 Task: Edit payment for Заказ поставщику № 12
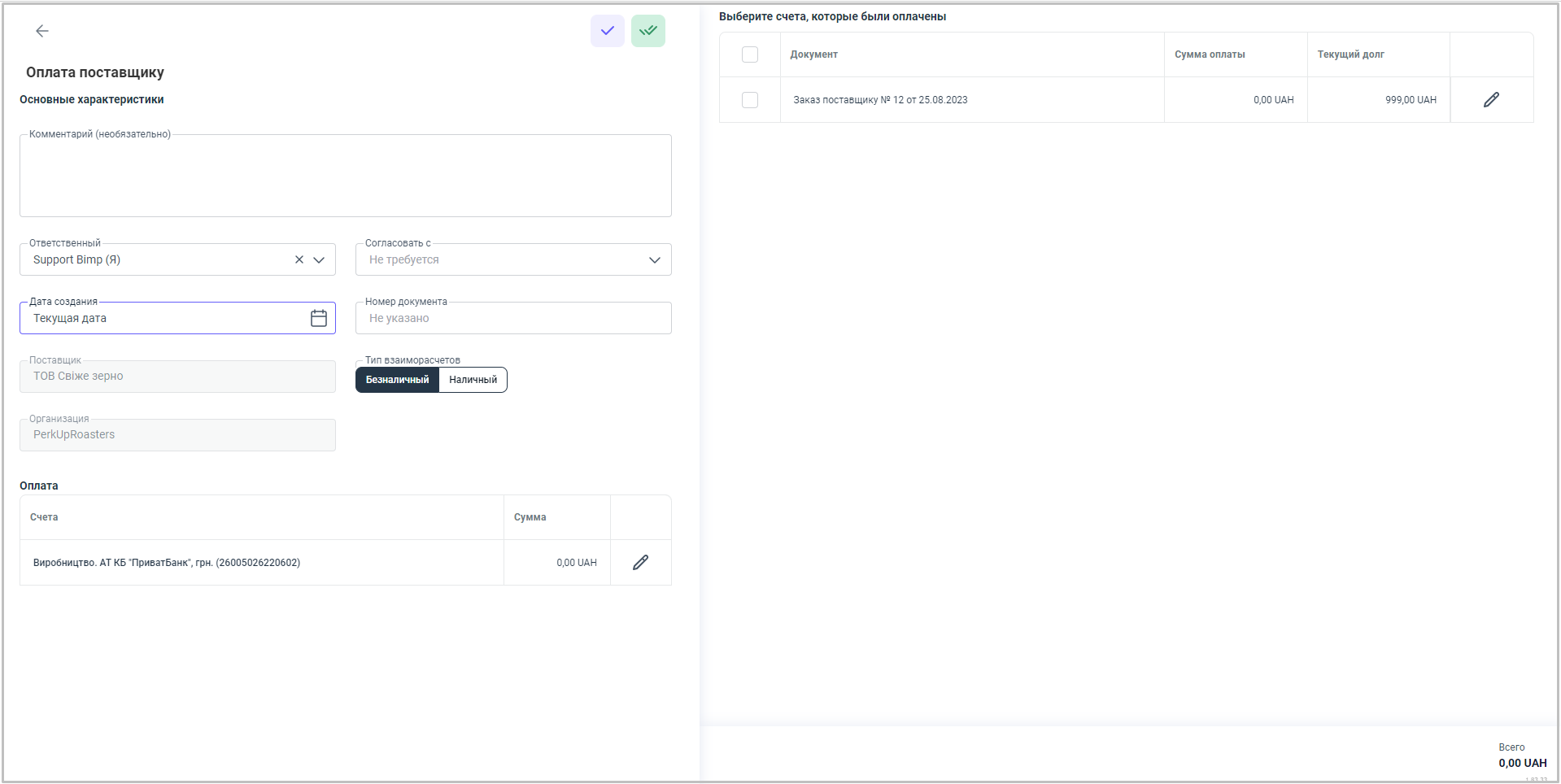click(x=1490, y=100)
